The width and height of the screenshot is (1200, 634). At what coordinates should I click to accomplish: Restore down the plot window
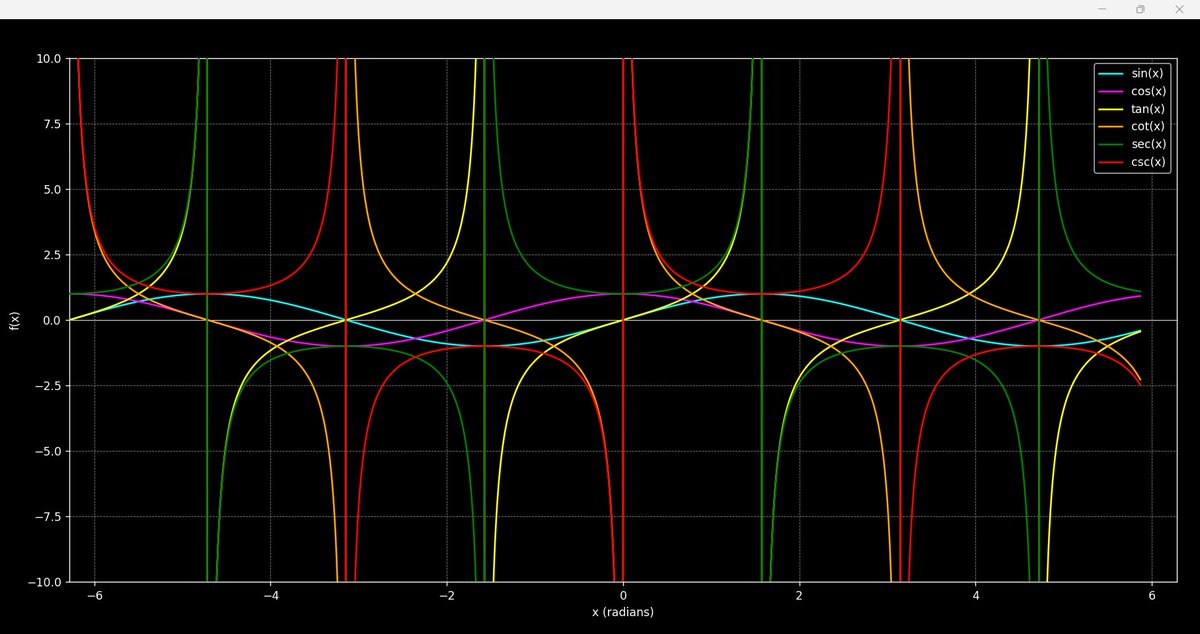pos(1140,9)
